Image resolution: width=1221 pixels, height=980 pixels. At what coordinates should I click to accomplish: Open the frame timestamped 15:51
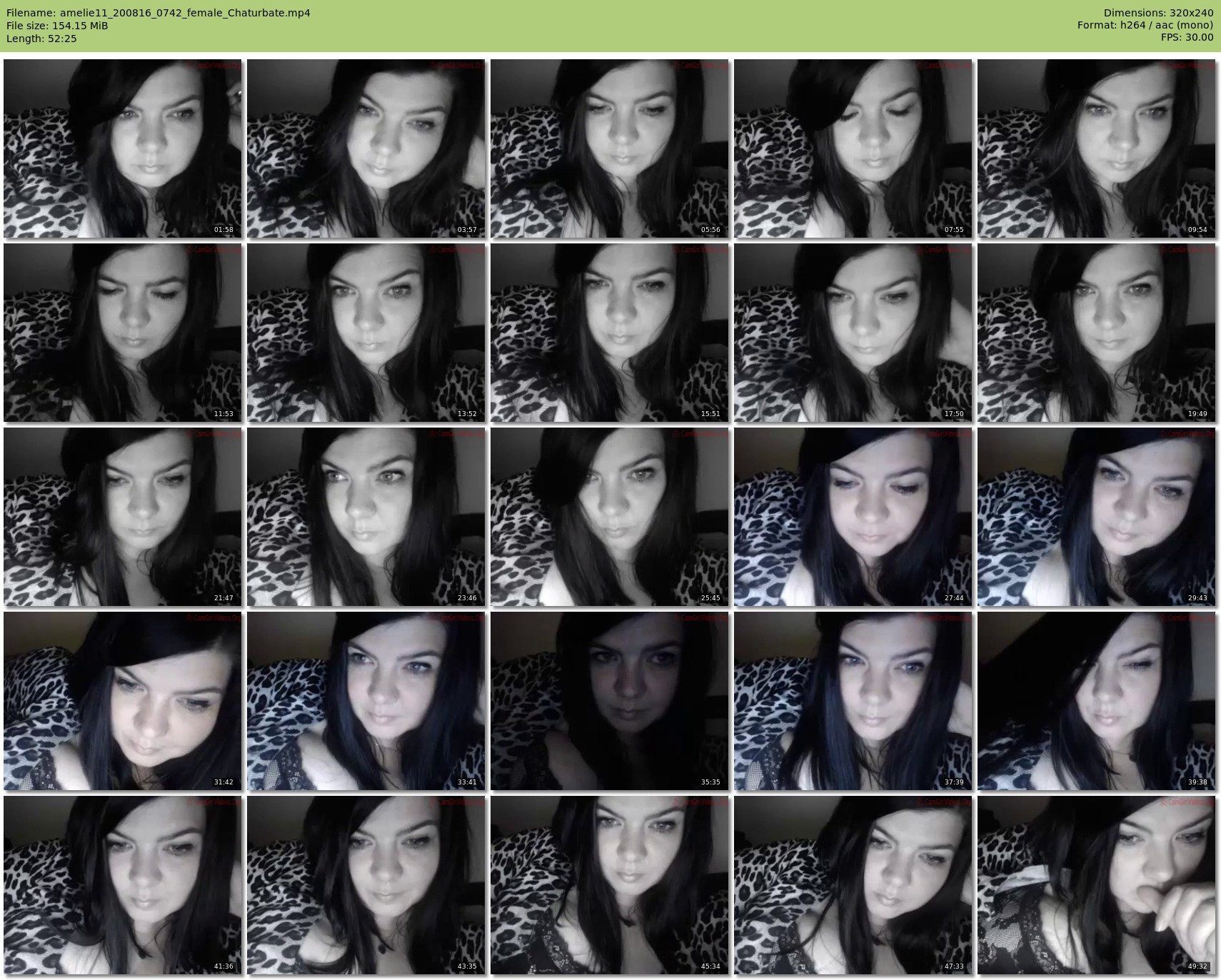(610, 333)
